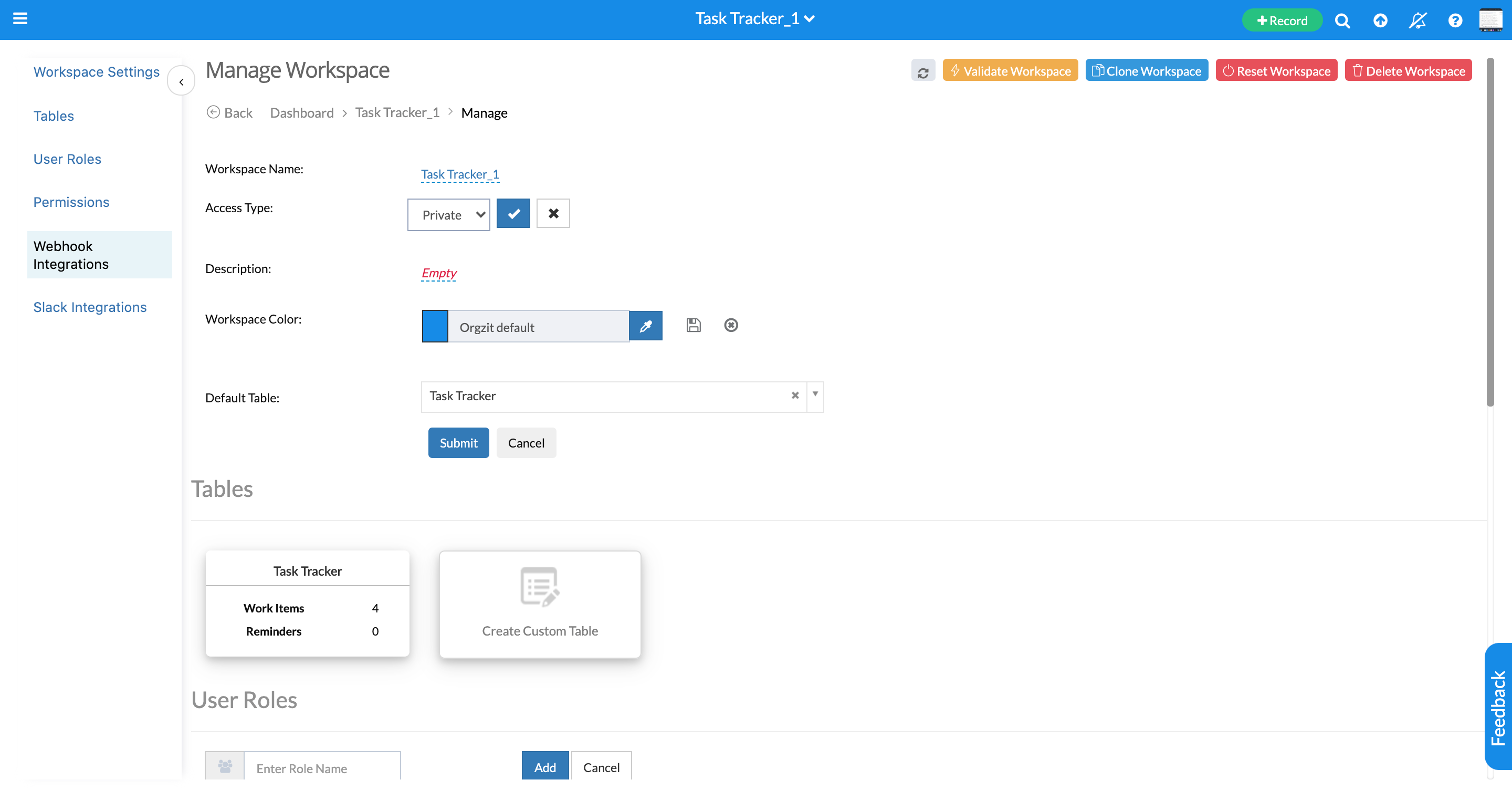Viewport: 1512px width, 811px height.
Task: Go to Task Tracker_1 breadcrumb
Action: click(x=397, y=112)
